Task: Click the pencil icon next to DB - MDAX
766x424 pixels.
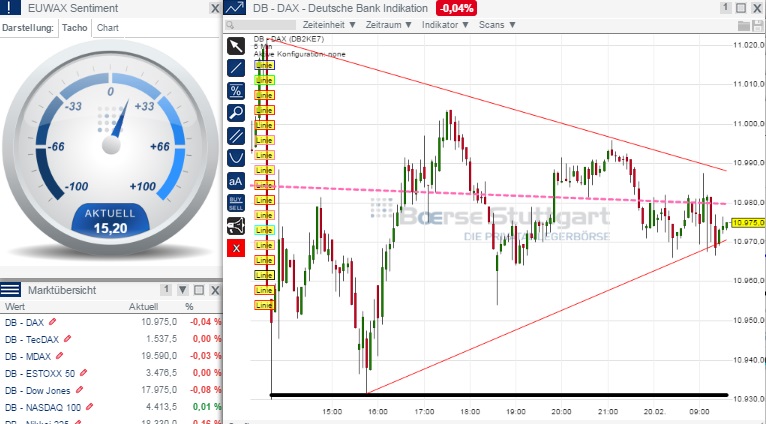Action: point(59,356)
